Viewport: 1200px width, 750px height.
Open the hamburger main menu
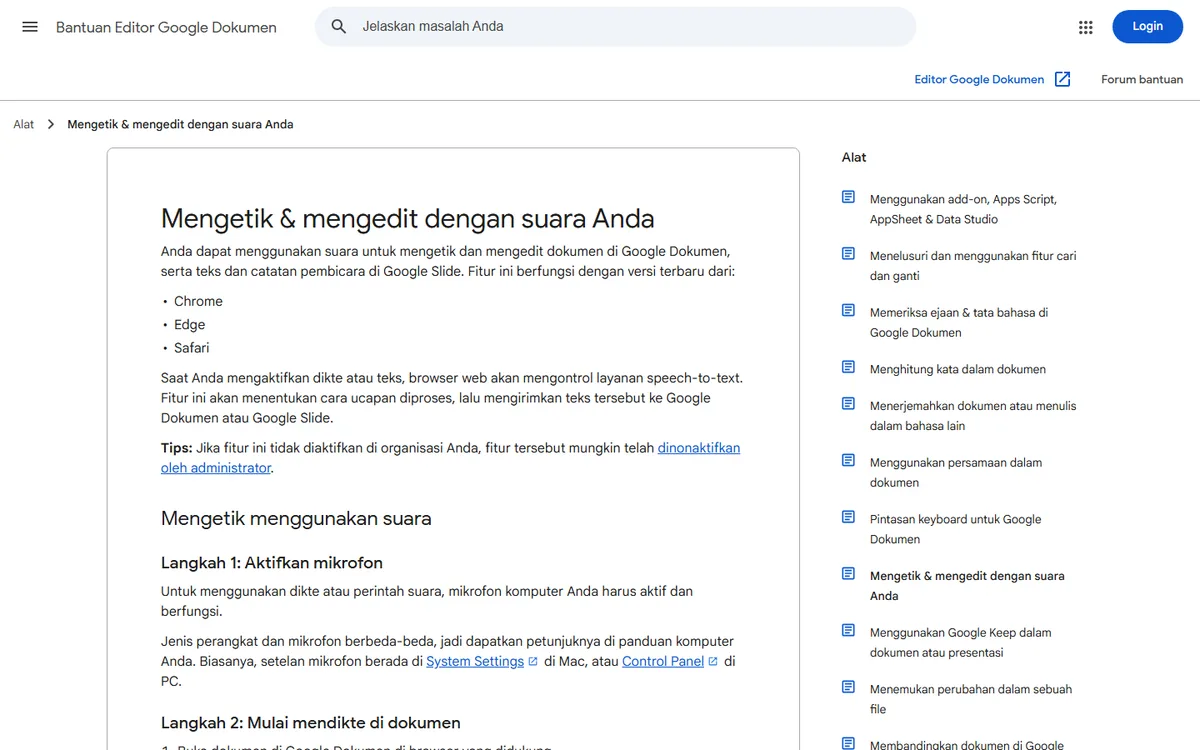click(30, 27)
